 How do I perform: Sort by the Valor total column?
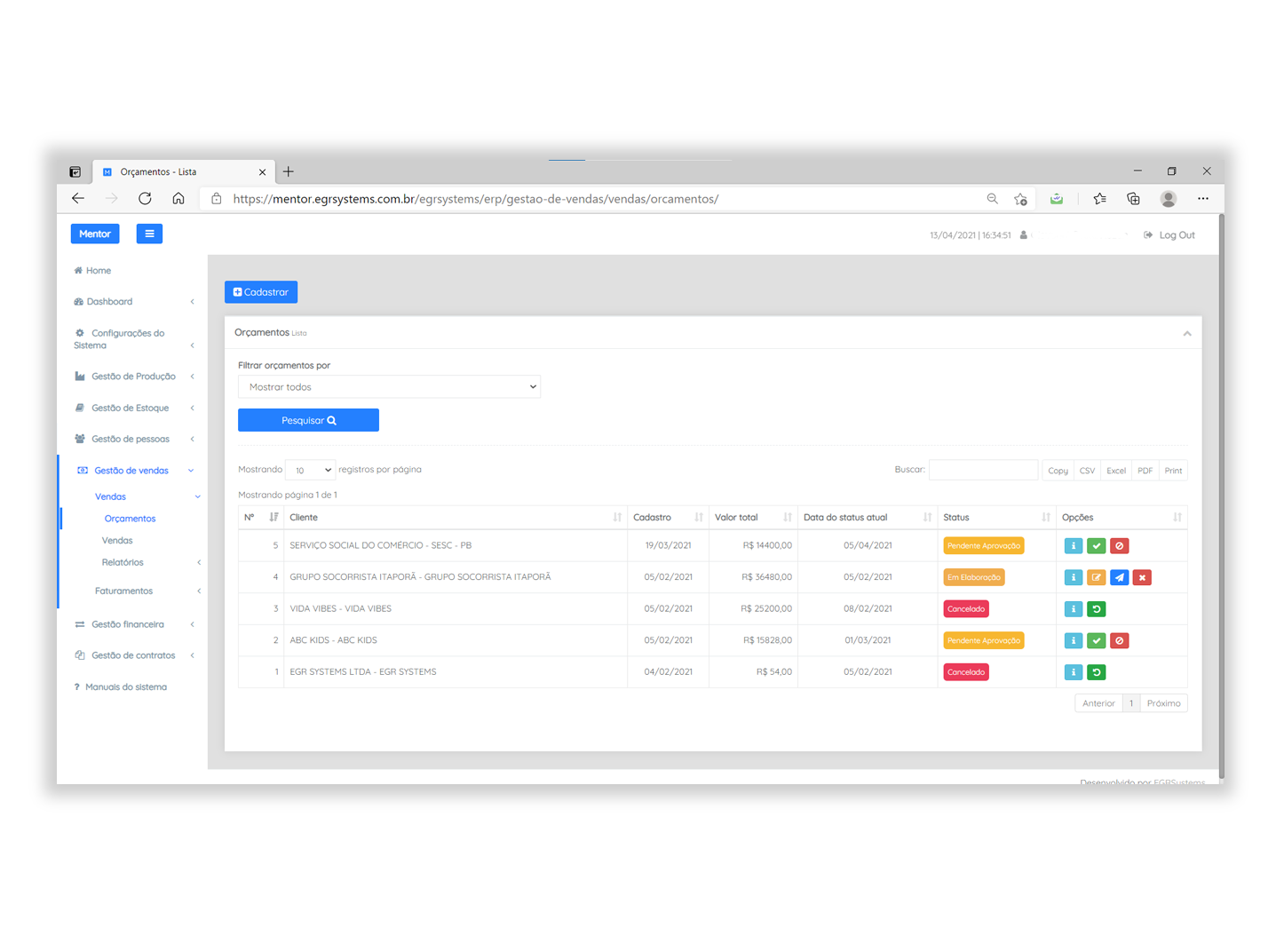tap(753, 517)
